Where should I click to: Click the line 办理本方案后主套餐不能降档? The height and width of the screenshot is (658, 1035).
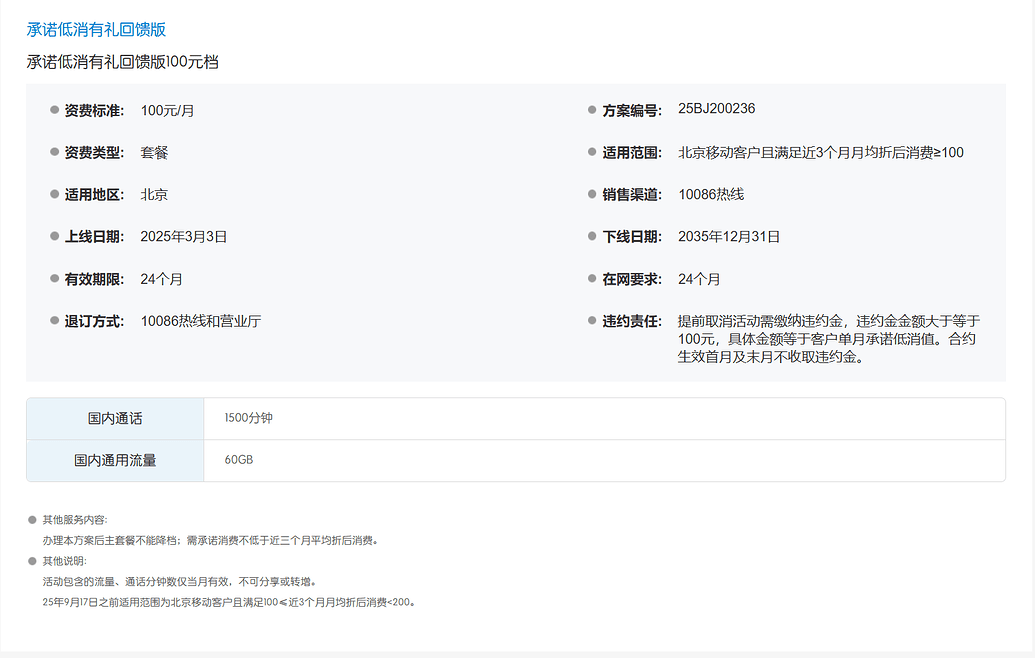coord(211,541)
